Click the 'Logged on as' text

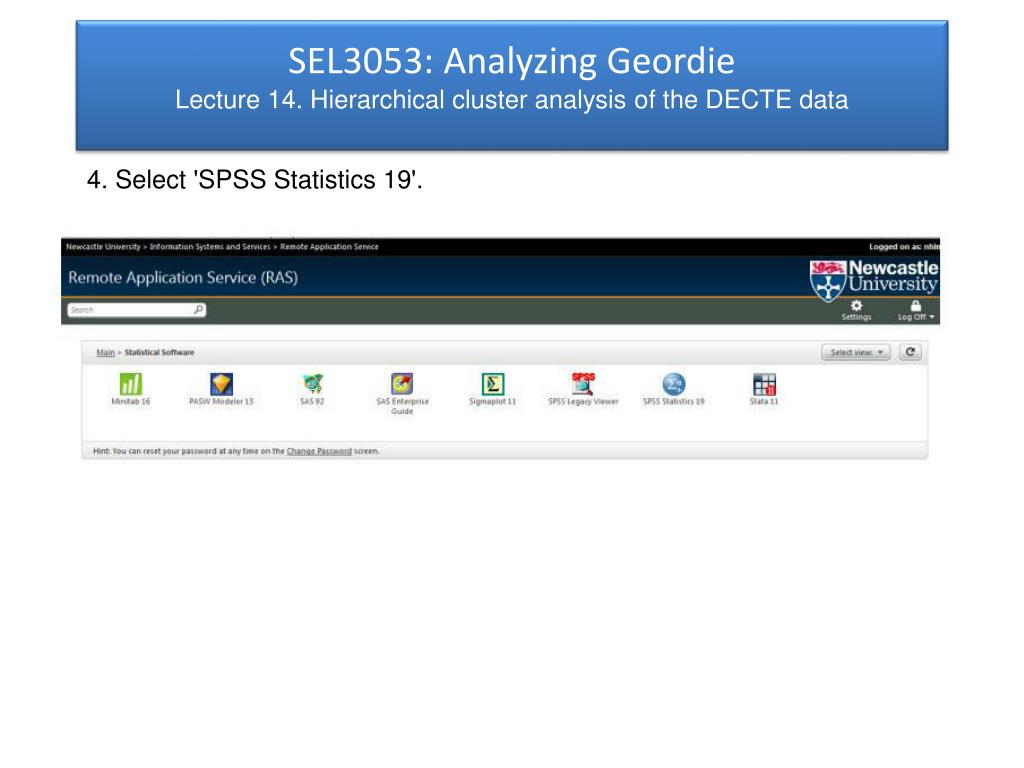tap(904, 247)
